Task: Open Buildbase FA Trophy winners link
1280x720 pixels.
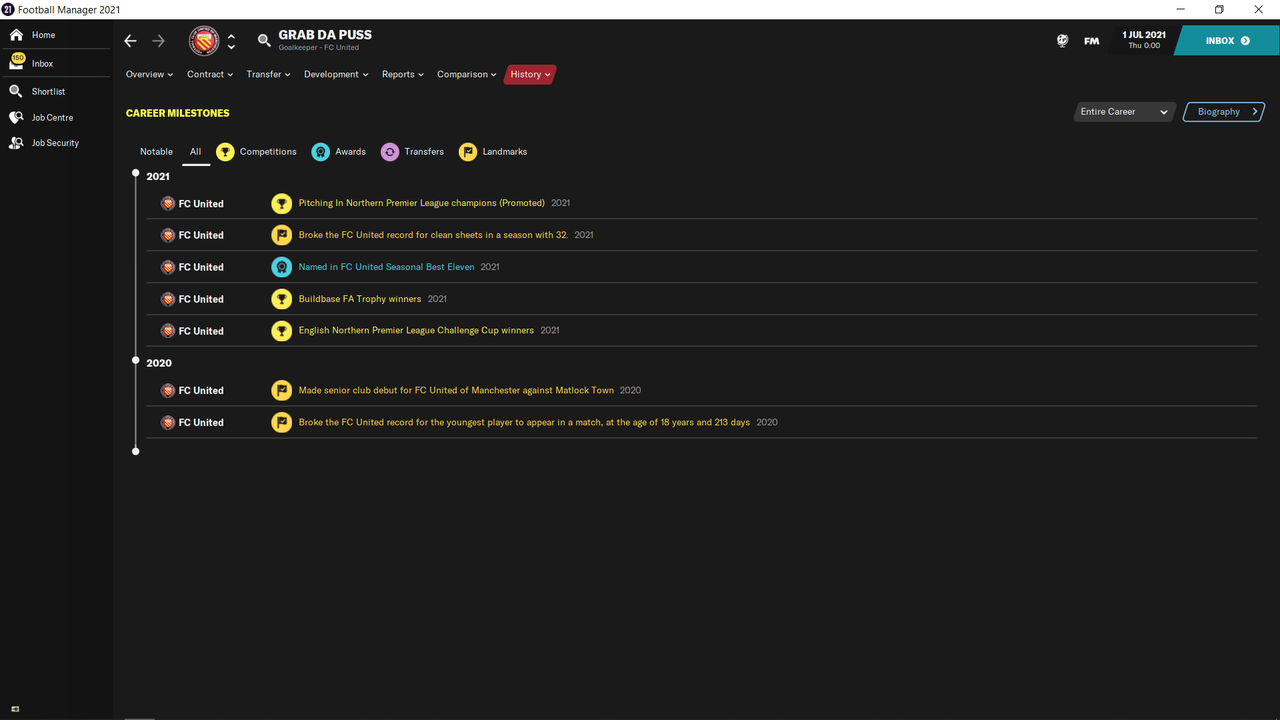Action: (360, 299)
